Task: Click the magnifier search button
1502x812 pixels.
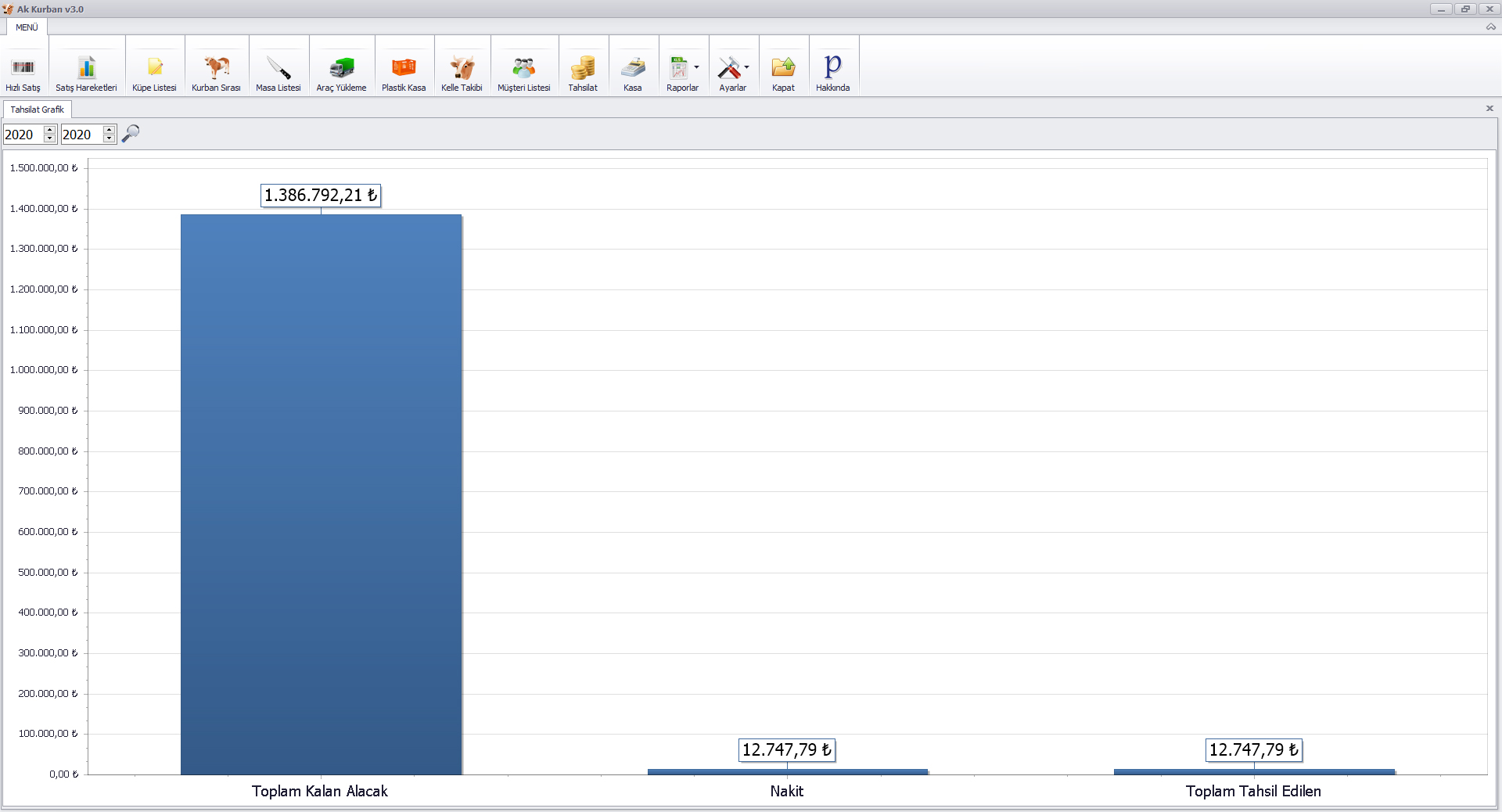Action: coord(131,134)
